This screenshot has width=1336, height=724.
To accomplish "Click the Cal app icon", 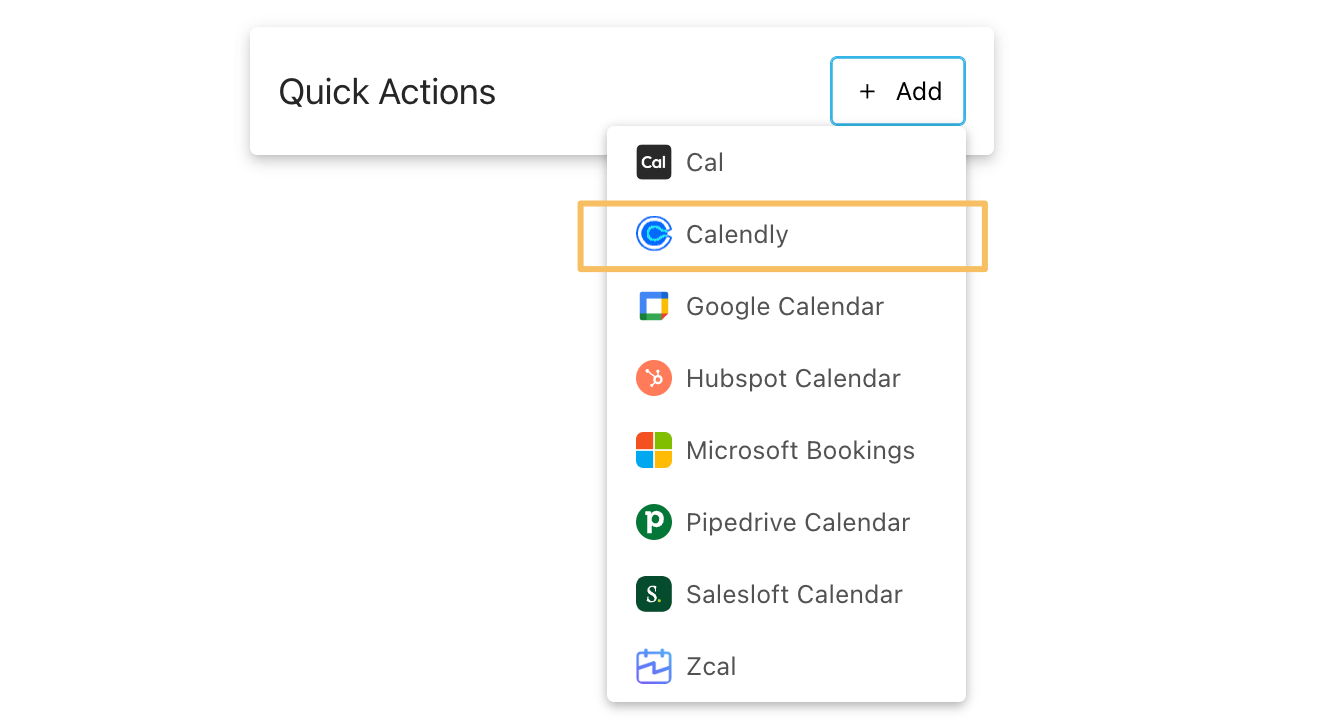I will [x=653, y=162].
